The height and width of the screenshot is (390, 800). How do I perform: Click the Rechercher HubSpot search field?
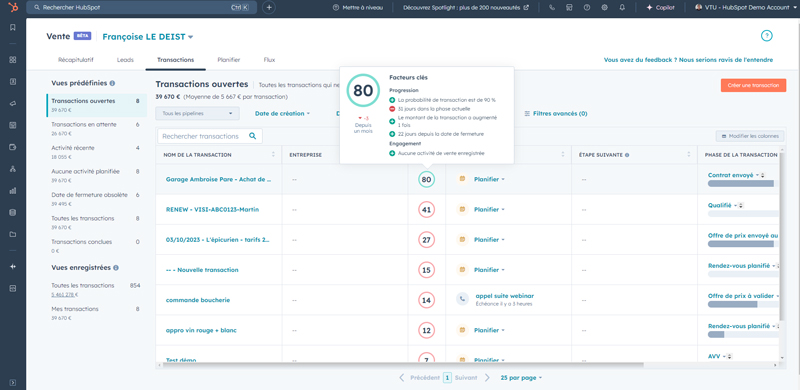(x=141, y=8)
